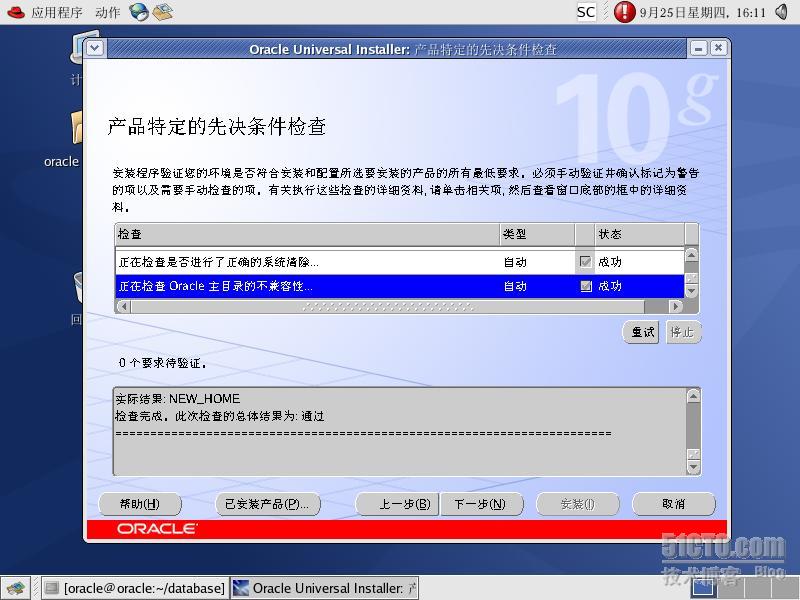The height and width of the screenshot is (600, 800).
Task: Select the system cleanup check row
Action: tap(399, 262)
